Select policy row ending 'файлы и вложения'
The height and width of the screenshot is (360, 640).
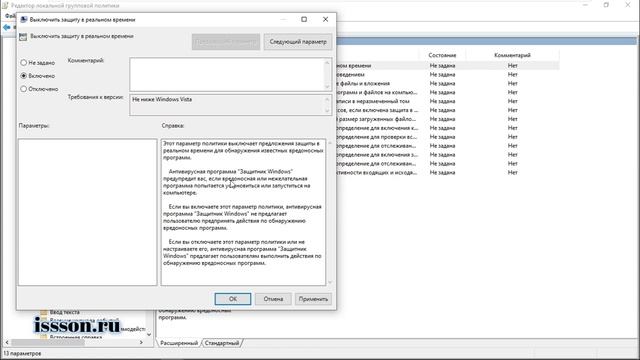coord(447,83)
